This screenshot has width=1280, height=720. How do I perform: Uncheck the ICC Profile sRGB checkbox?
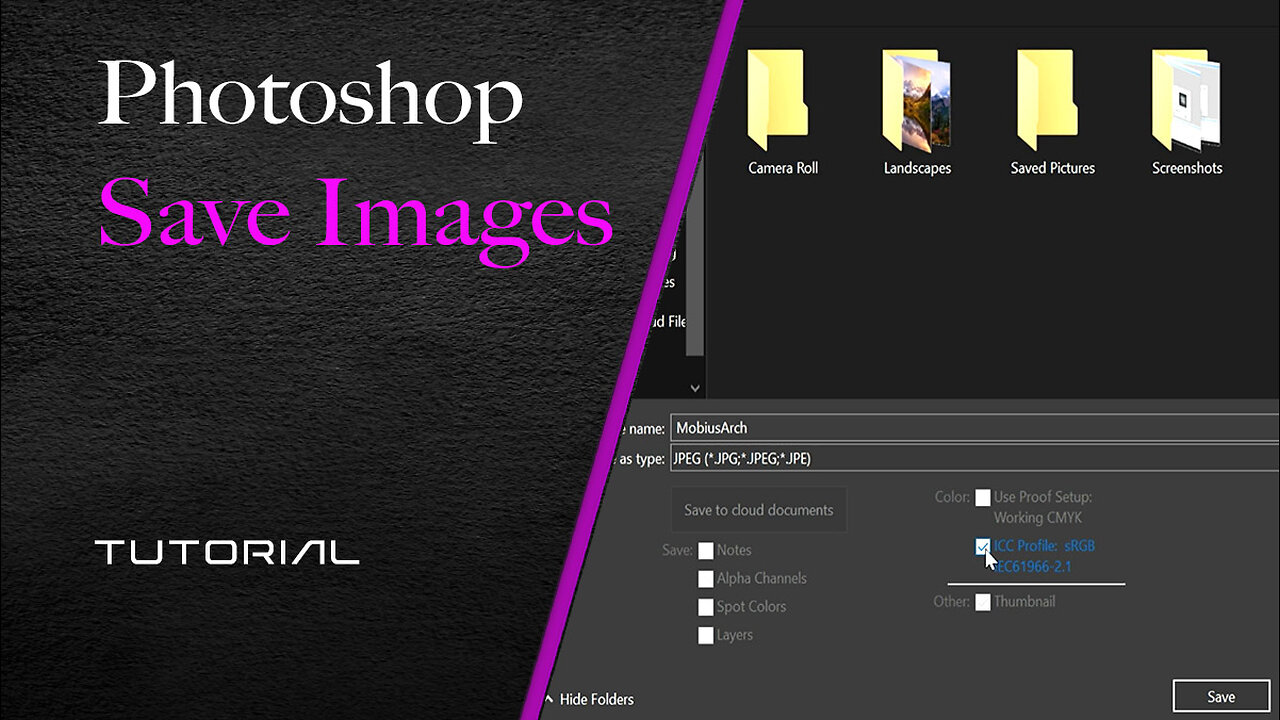(983, 546)
